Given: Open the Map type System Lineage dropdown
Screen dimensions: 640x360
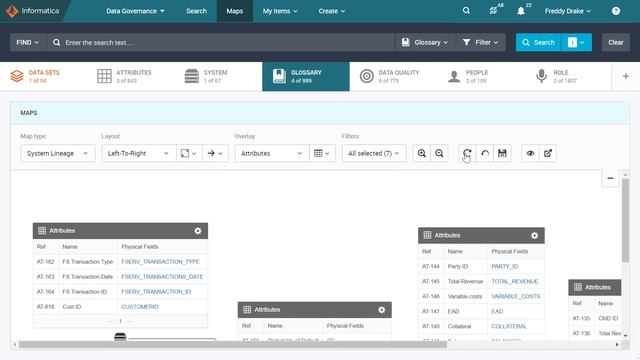Looking at the screenshot, I should point(58,153).
